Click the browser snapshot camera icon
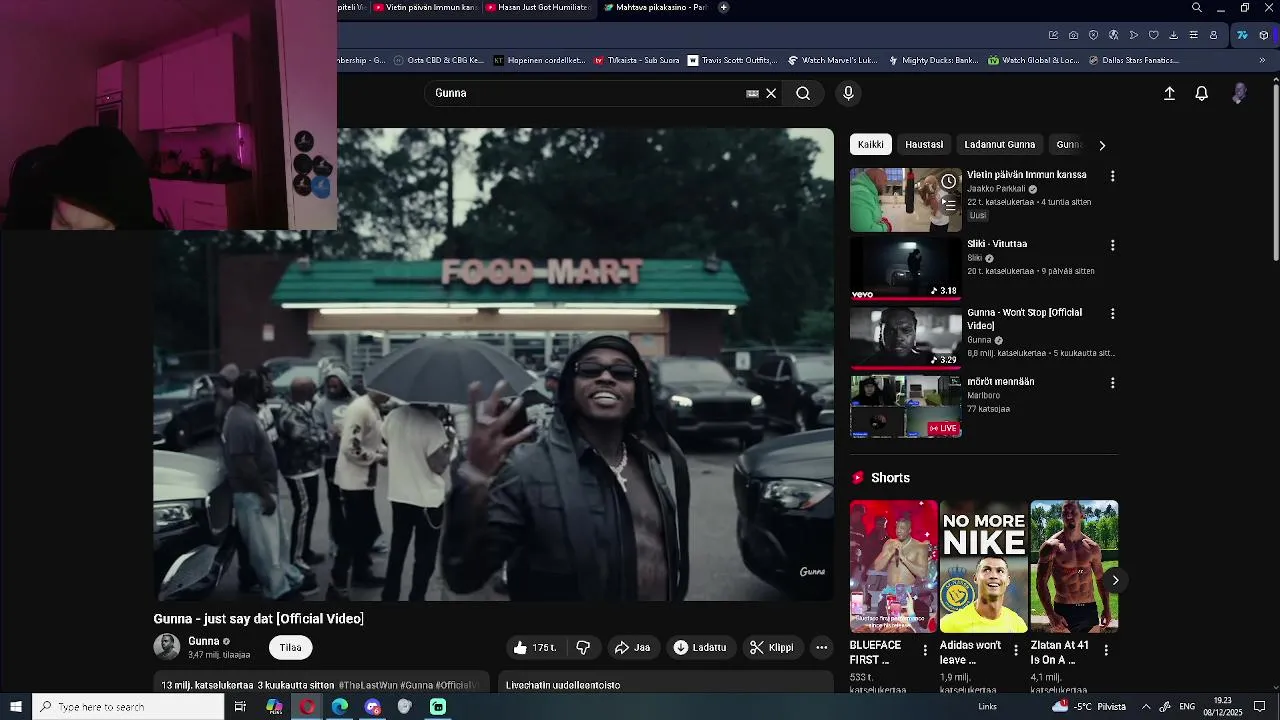This screenshot has width=1280, height=720. (x=1073, y=35)
